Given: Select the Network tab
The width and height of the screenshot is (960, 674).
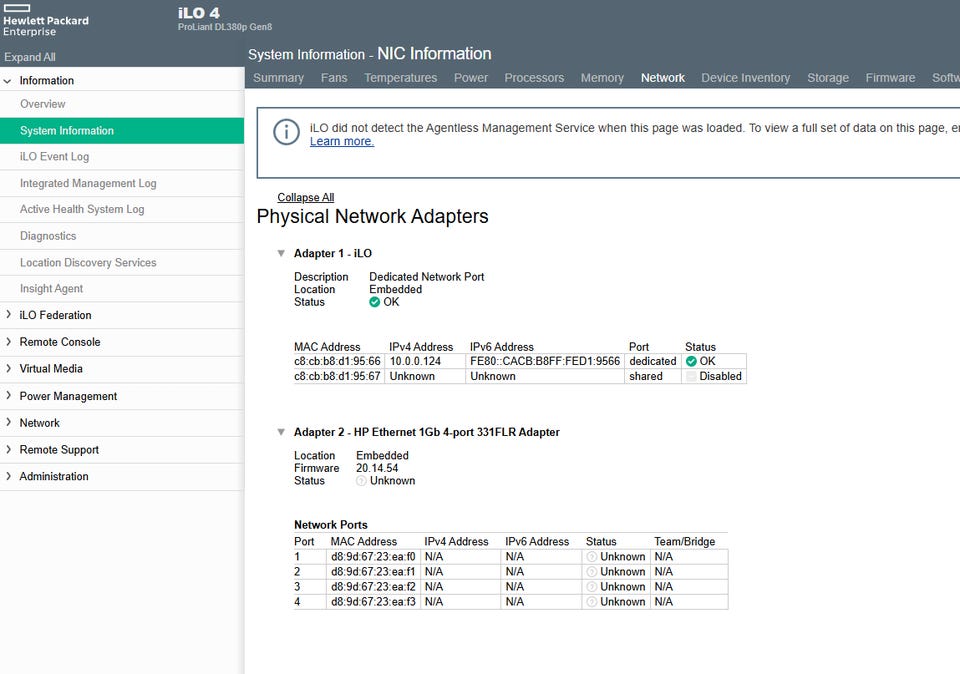Looking at the screenshot, I should [662, 78].
